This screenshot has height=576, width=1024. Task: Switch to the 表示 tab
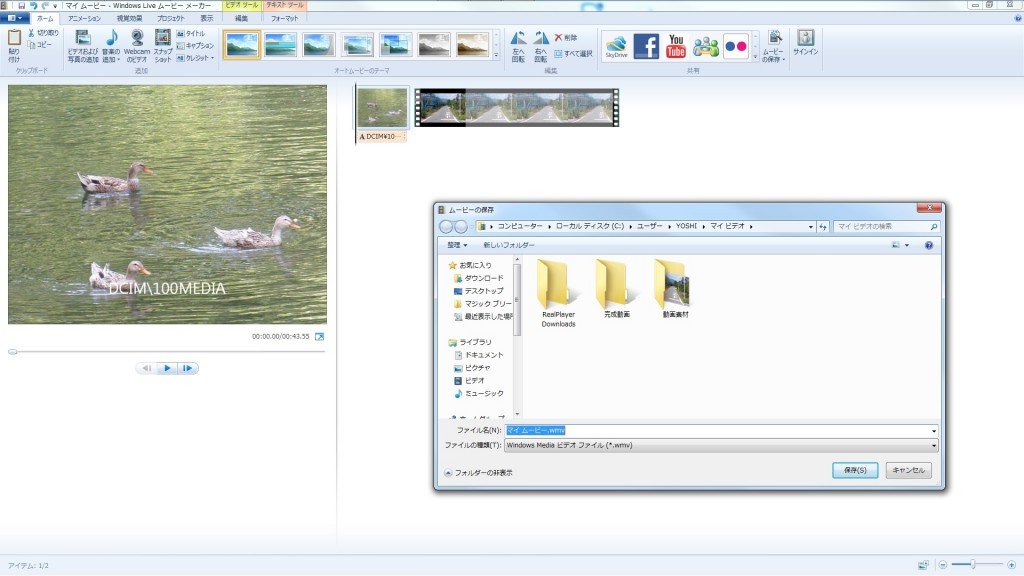click(x=206, y=18)
